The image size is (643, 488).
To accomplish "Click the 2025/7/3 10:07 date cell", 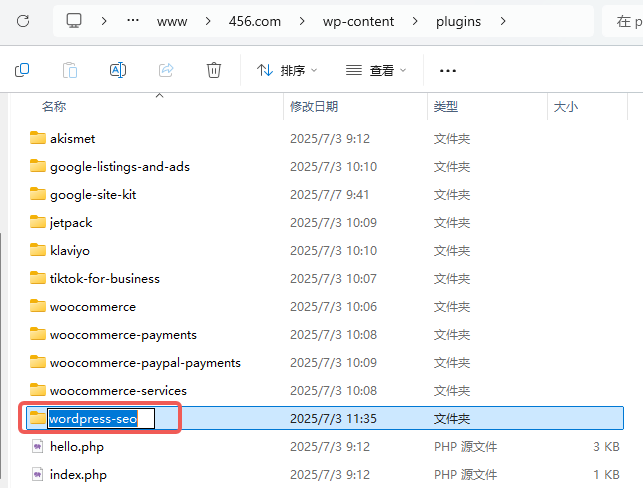I will tap(333, 279).
